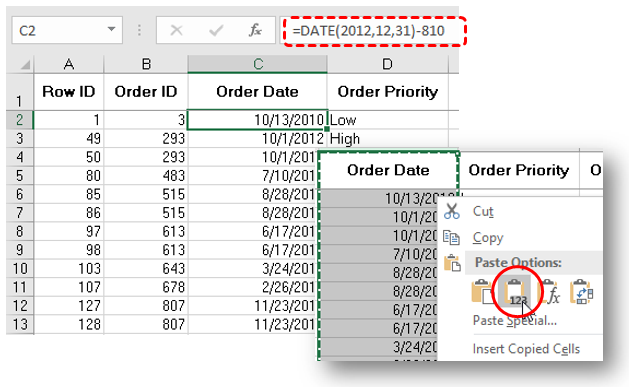Click Row ID cell with value 49

pyautogui.click(x=69, y=139)
